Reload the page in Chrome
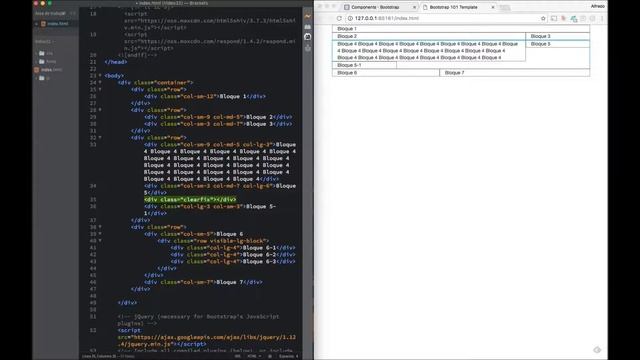The image size is (640, 360). click(x=339, y=18)
